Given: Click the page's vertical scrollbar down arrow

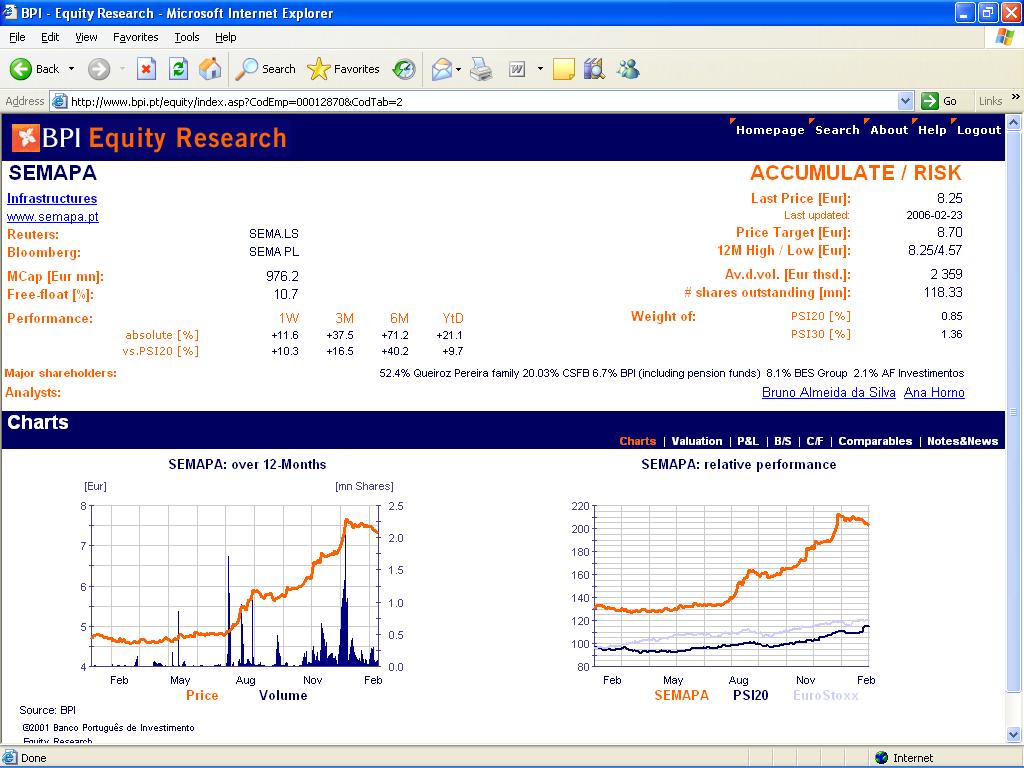Looking at the screenshot, I should [x=1015, y=737].
